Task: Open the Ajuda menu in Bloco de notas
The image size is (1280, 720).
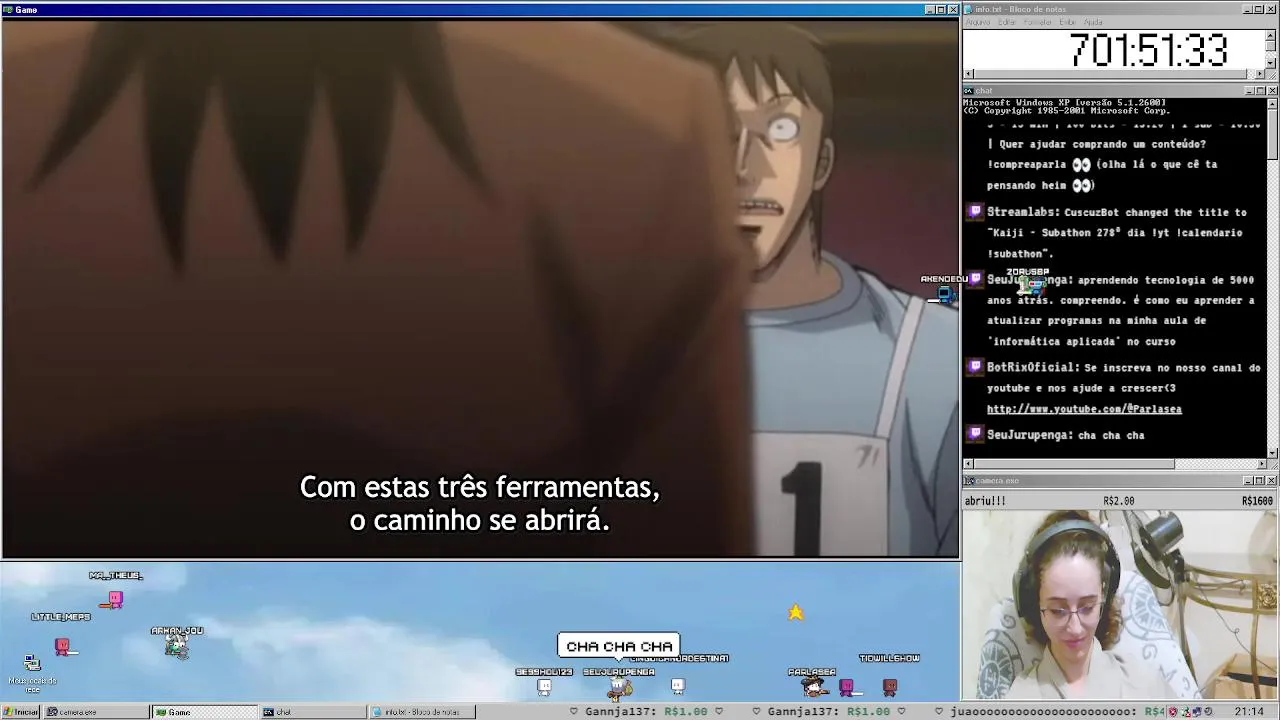Action: [1094, 22]
